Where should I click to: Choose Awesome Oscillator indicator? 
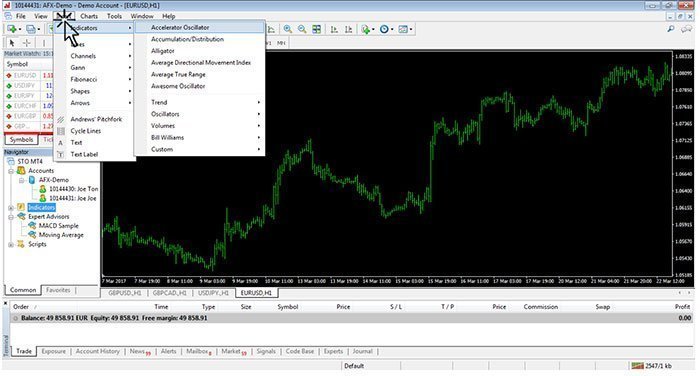click(199, 86)
